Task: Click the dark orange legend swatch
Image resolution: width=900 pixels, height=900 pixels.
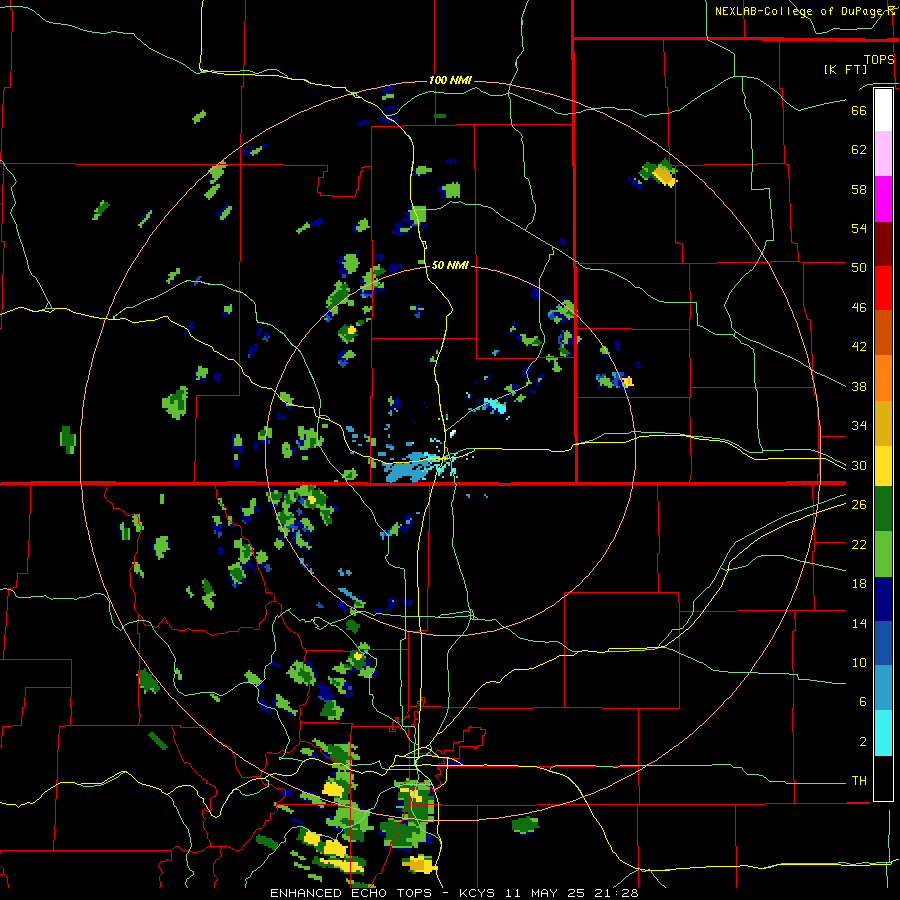Action: coord(883,333)
